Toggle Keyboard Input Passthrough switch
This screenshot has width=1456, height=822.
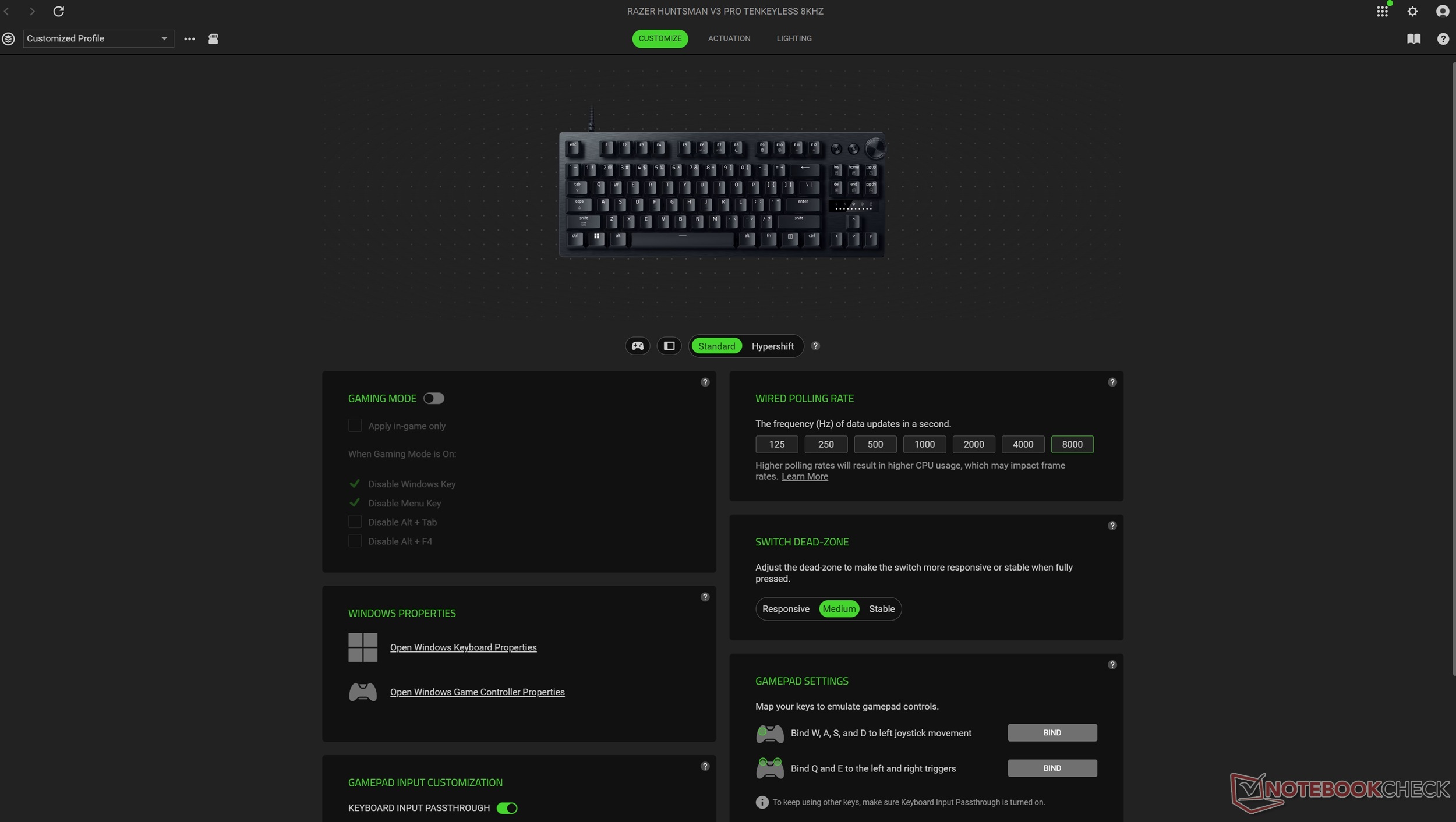tap(507, 807)
